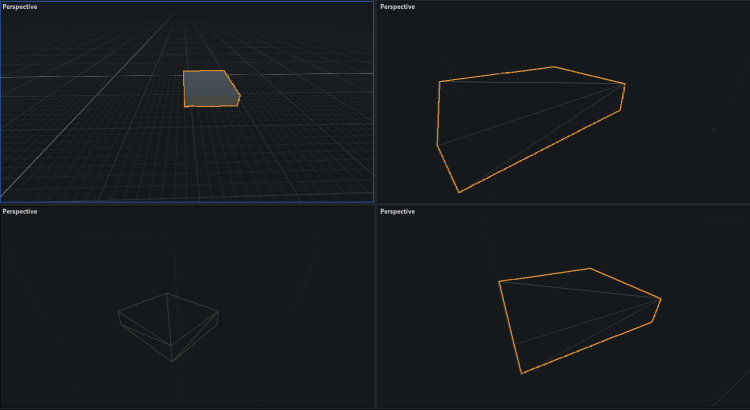Viewport: 750px width, 410px height.
Task: Open the Perspective menu in the top-right viewport
Action: point(397,7)
